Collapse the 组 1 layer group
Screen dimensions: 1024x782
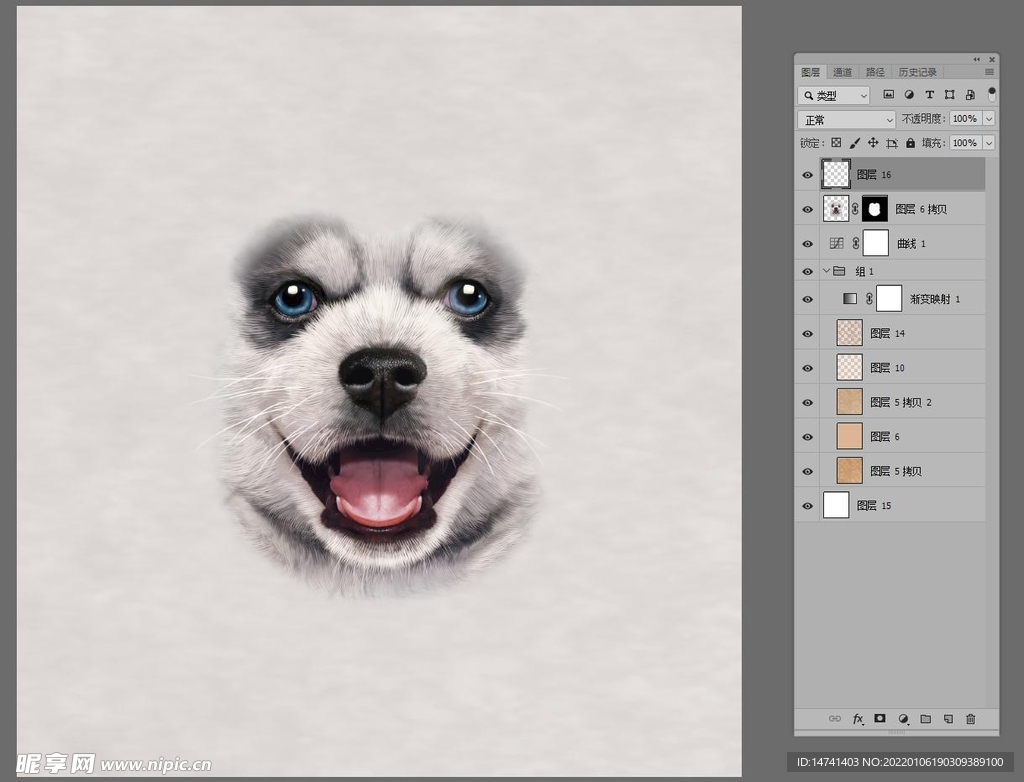(x=826, y=271)
